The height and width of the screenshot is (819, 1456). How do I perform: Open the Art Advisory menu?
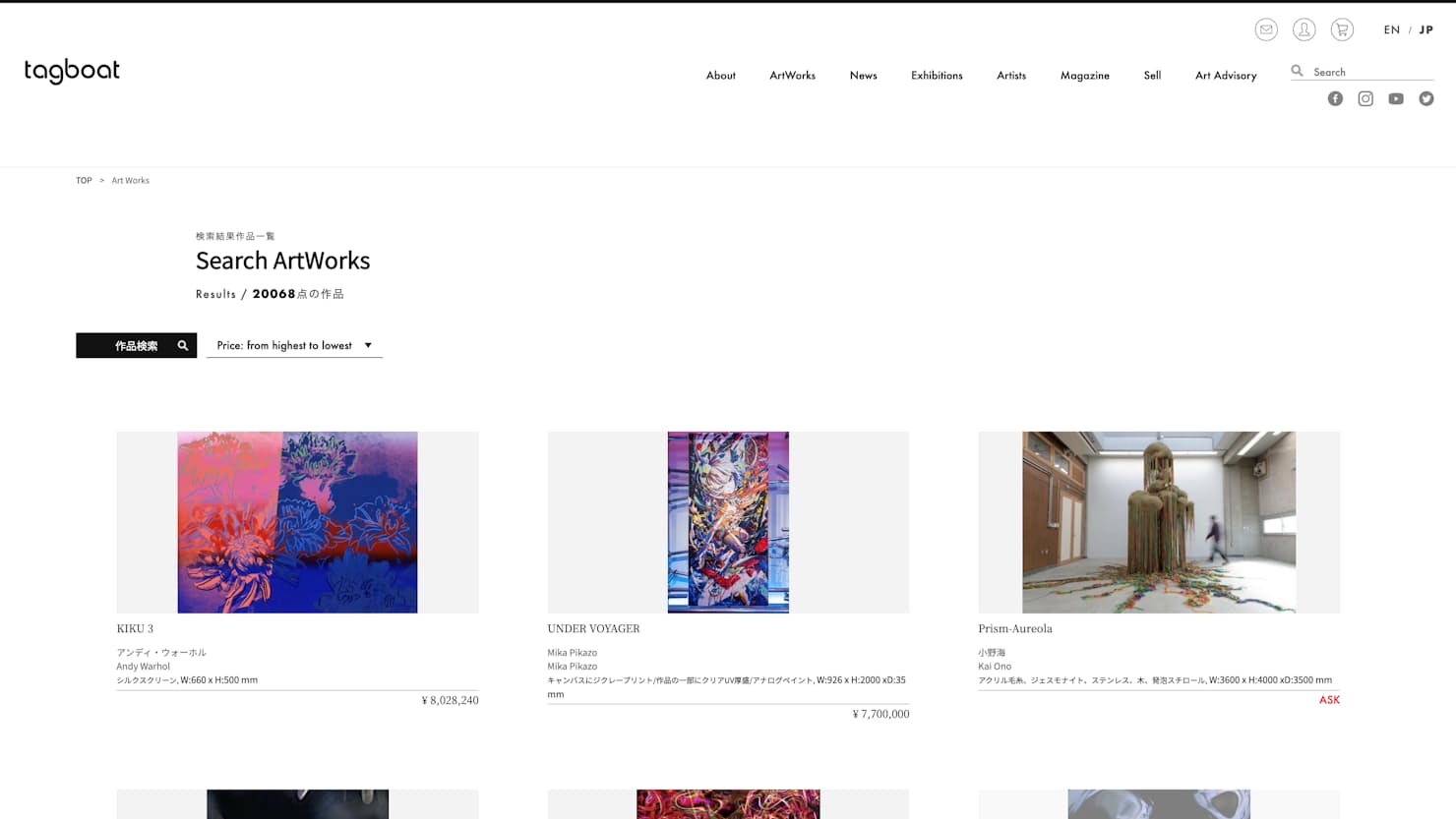(x=1226, y=75)
